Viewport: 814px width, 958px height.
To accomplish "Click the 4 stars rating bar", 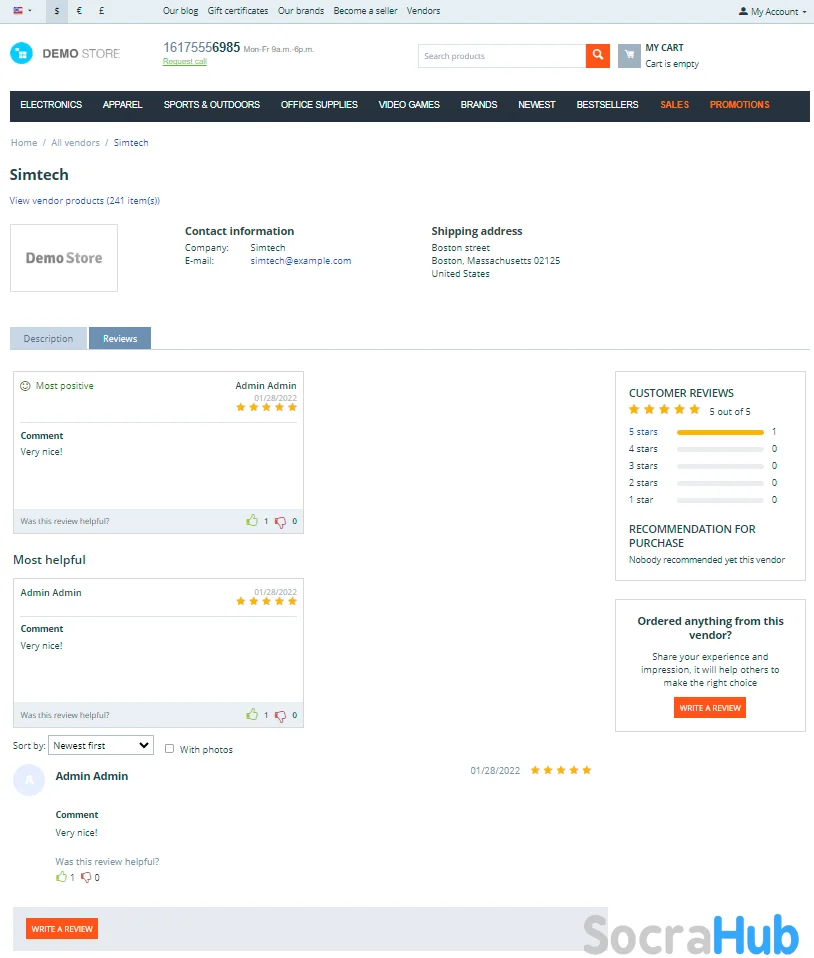I will point(720,449).
